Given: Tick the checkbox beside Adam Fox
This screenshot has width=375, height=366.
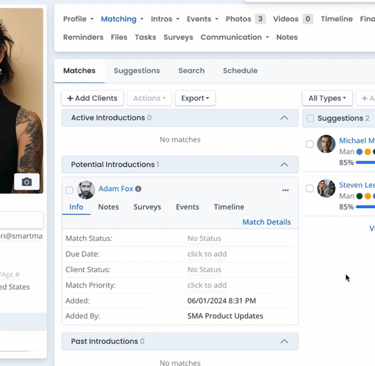Looking at the screenshot, I should pyautogui.click(x=69, y=190).
